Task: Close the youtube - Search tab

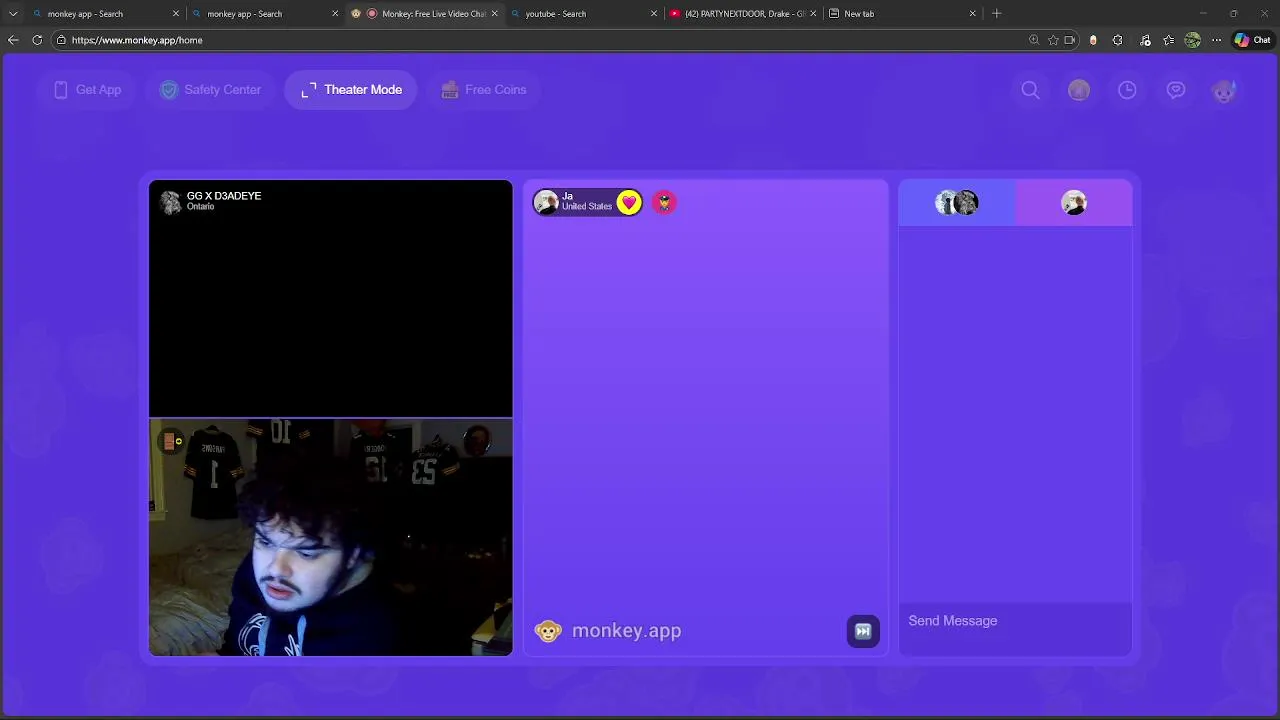Action: [654, 14]
